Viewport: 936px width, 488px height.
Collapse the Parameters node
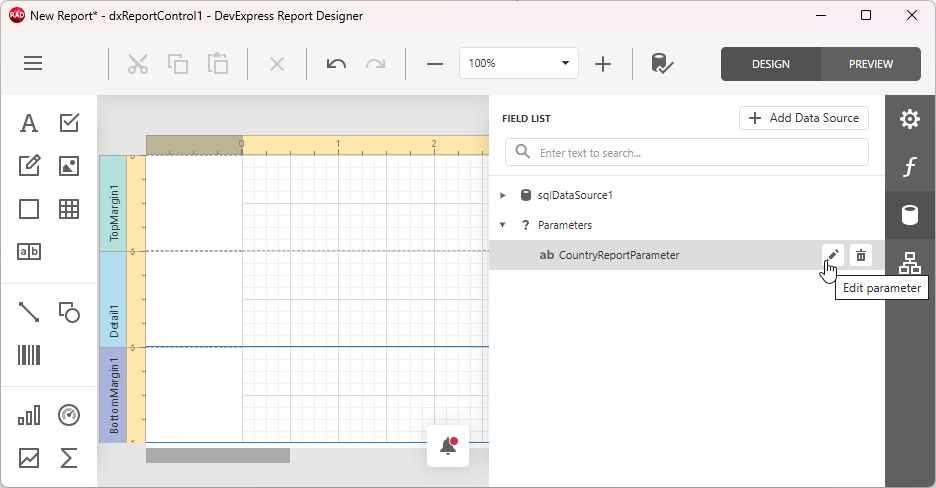[x=503, y=225]
